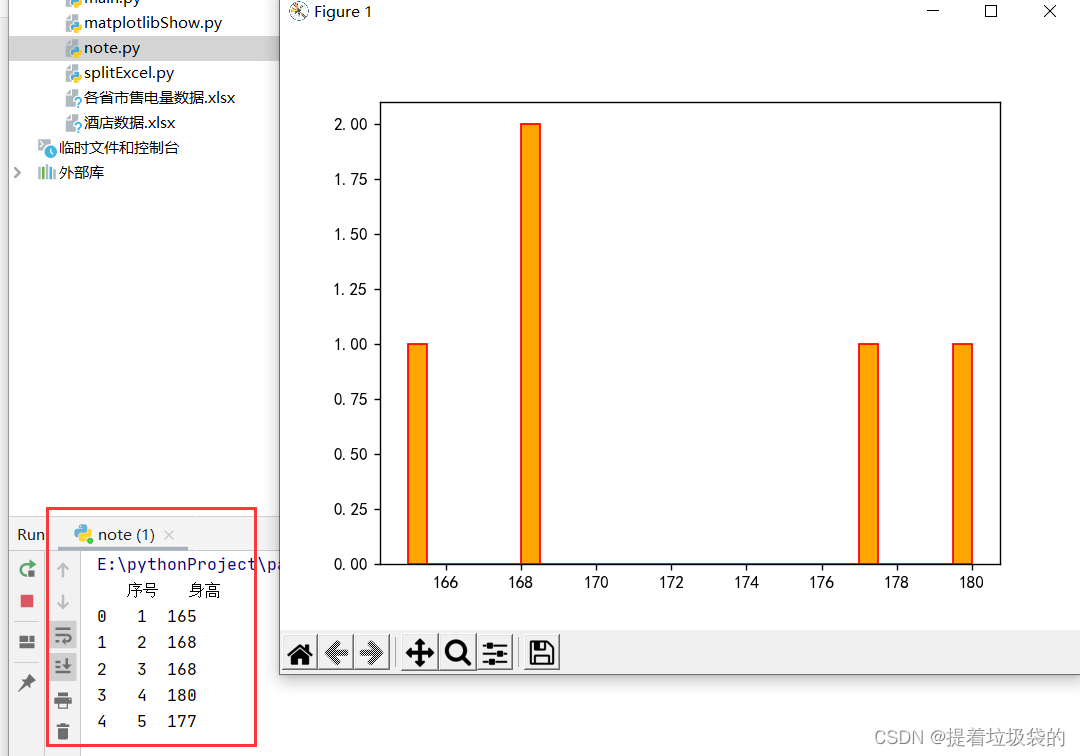Click the matplotlib Figure 1 window icon

click(x=298, y=12)
